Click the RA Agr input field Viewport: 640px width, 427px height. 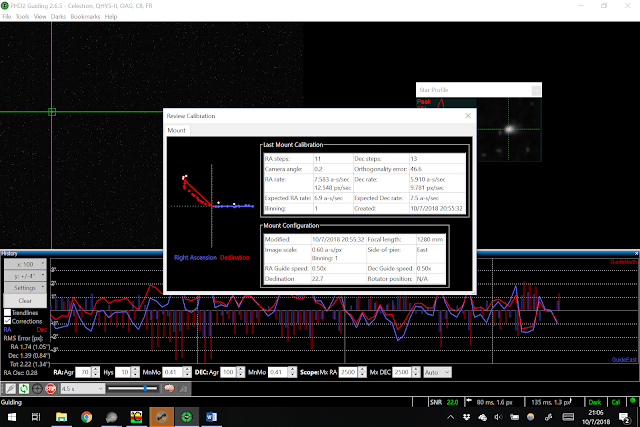pyautogui.click(x=84, y=372)
